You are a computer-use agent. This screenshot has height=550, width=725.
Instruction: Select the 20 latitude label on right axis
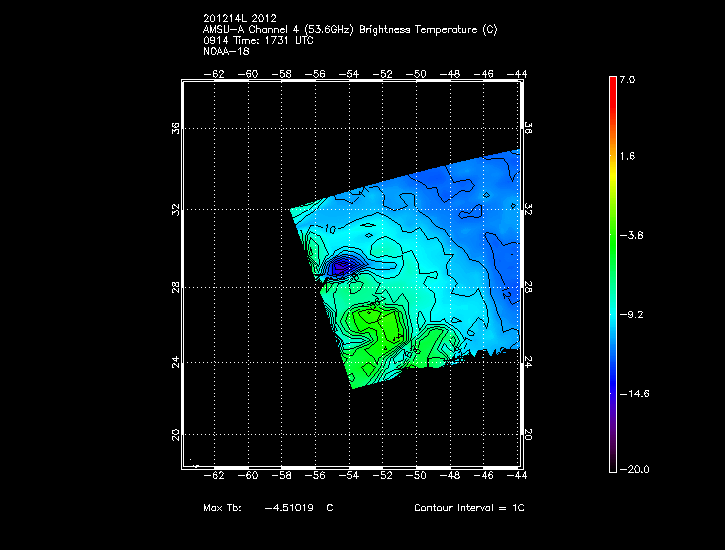(528, 435)
